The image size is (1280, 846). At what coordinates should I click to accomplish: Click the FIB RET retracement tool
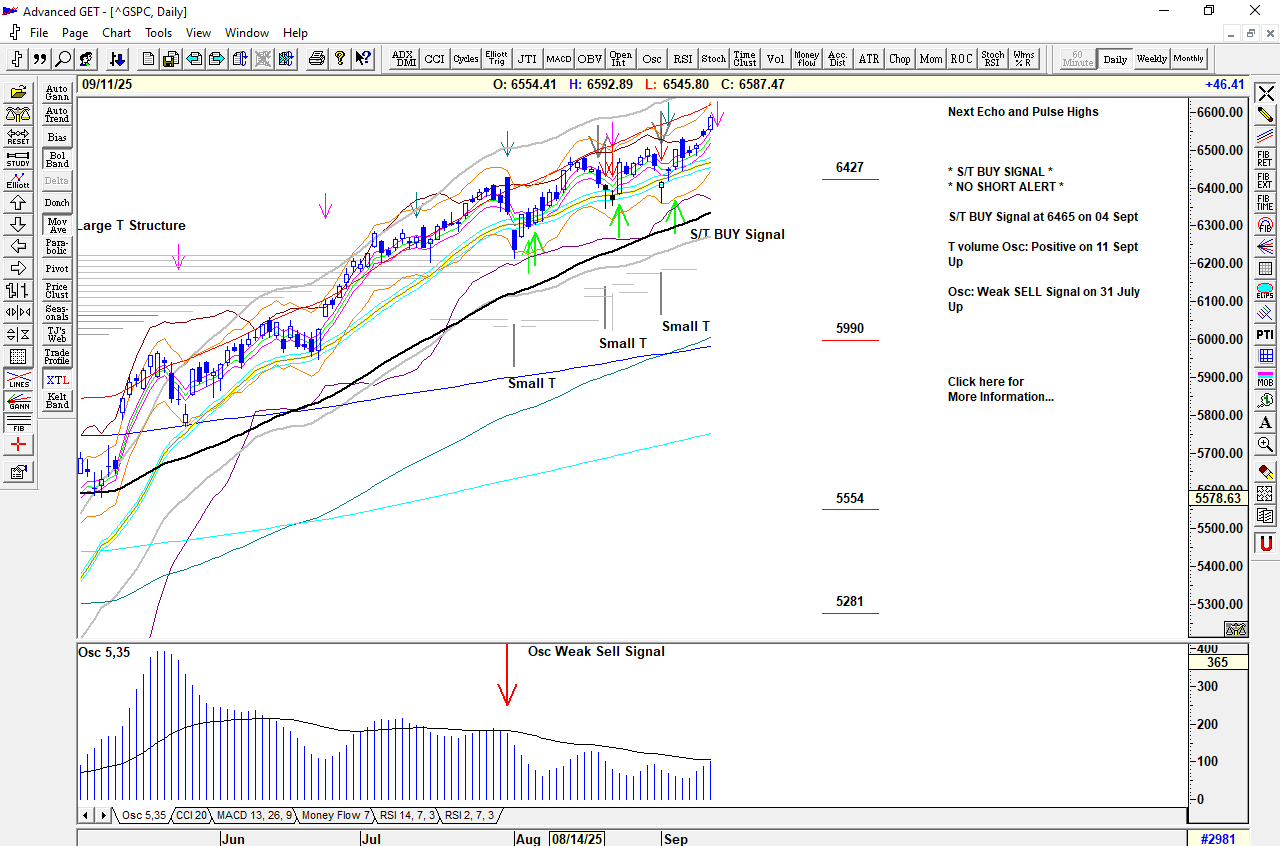click(x=1265, y=157)
